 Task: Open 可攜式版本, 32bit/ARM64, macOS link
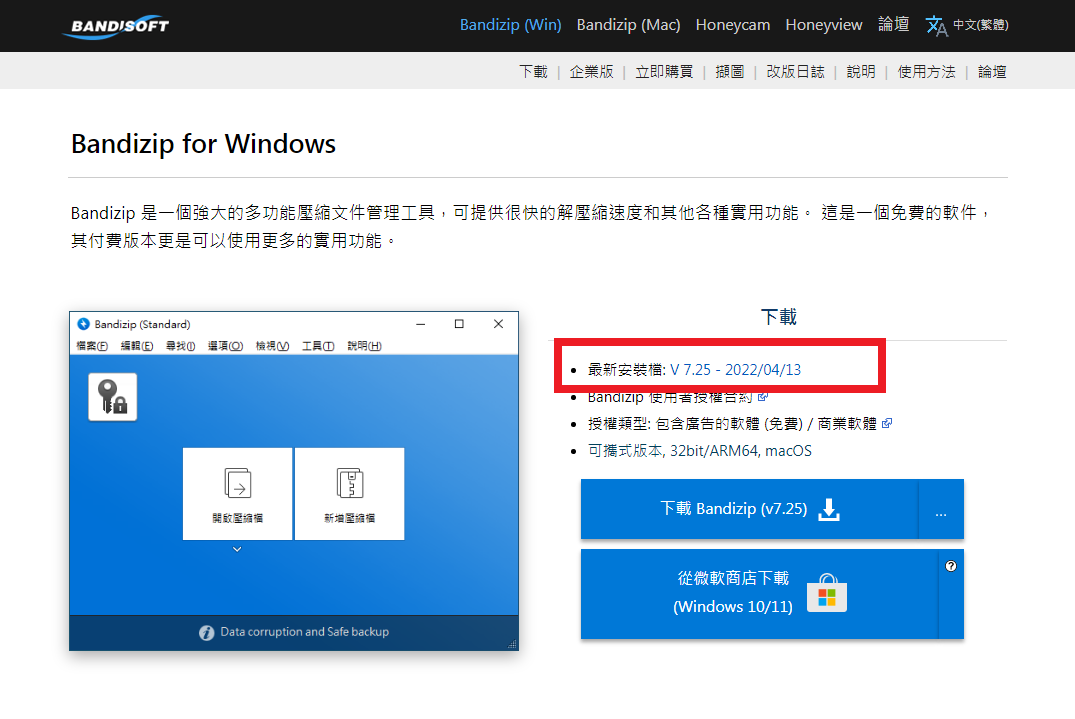click(700, 451)
